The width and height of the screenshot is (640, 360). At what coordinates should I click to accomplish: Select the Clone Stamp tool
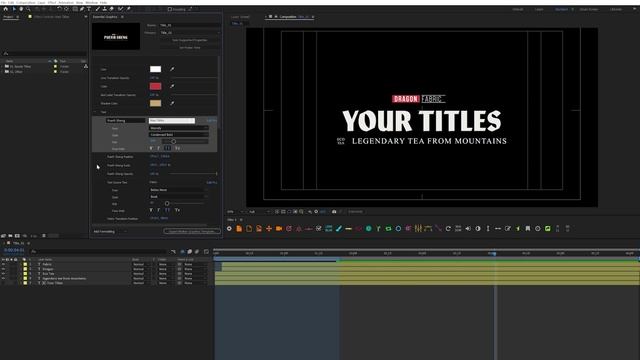104,9
